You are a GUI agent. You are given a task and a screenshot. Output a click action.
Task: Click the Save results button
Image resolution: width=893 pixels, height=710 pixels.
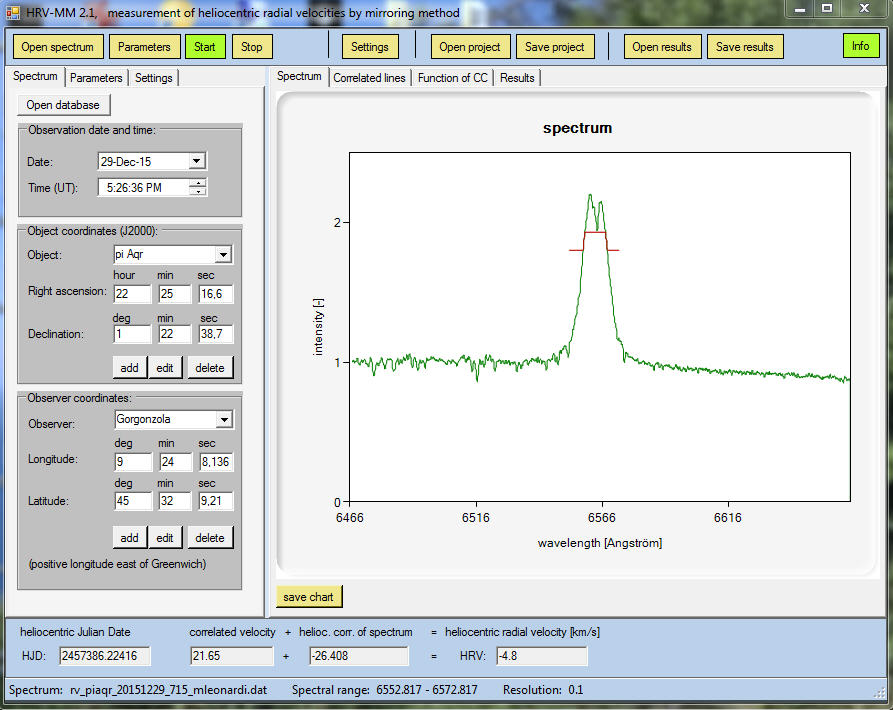[x=744, y=47]
